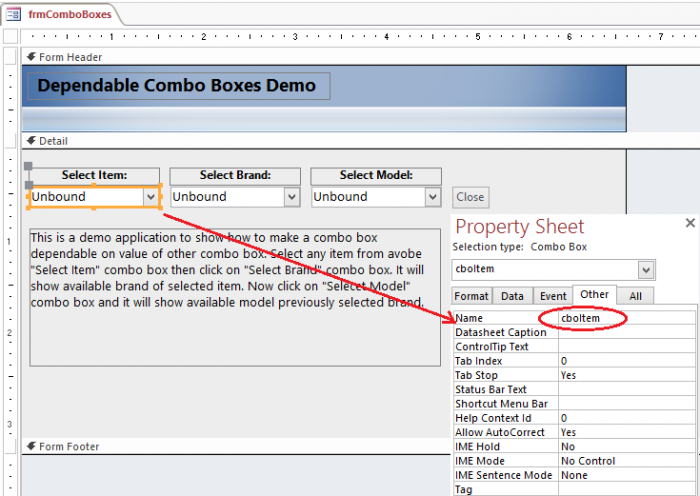
Task: Switch to the Event tab
Action: point(553,296)
